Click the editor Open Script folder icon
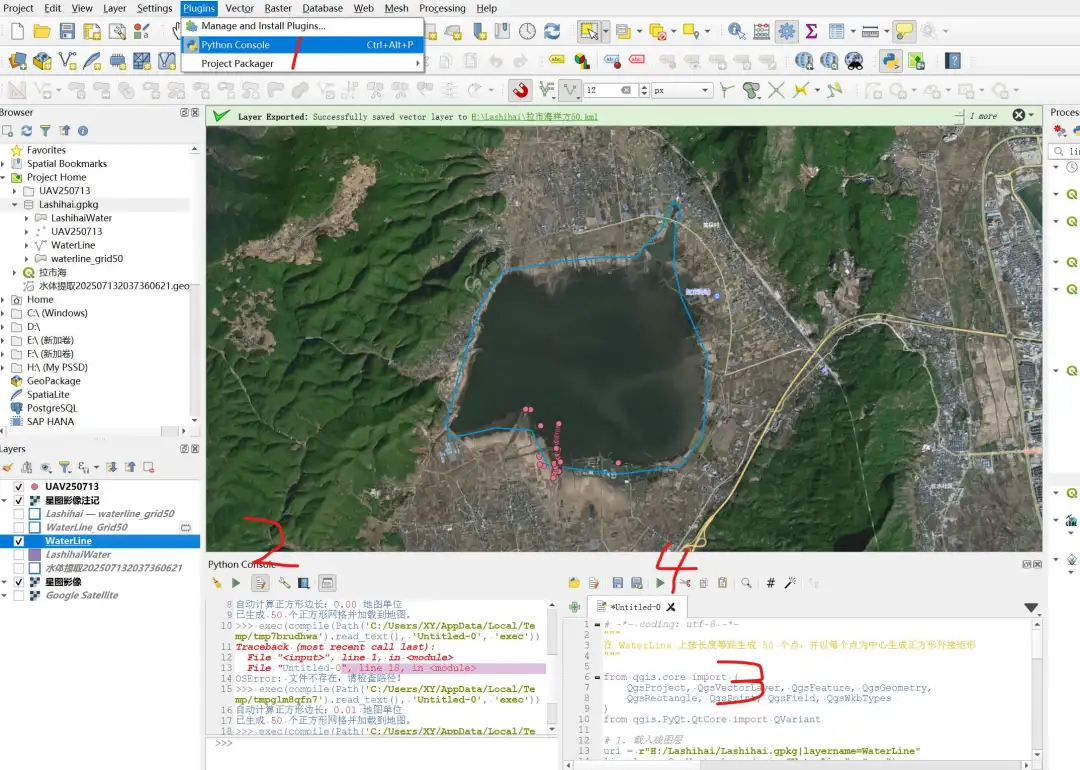Viewport: 1080px width, 770px height. pos(574,583)
